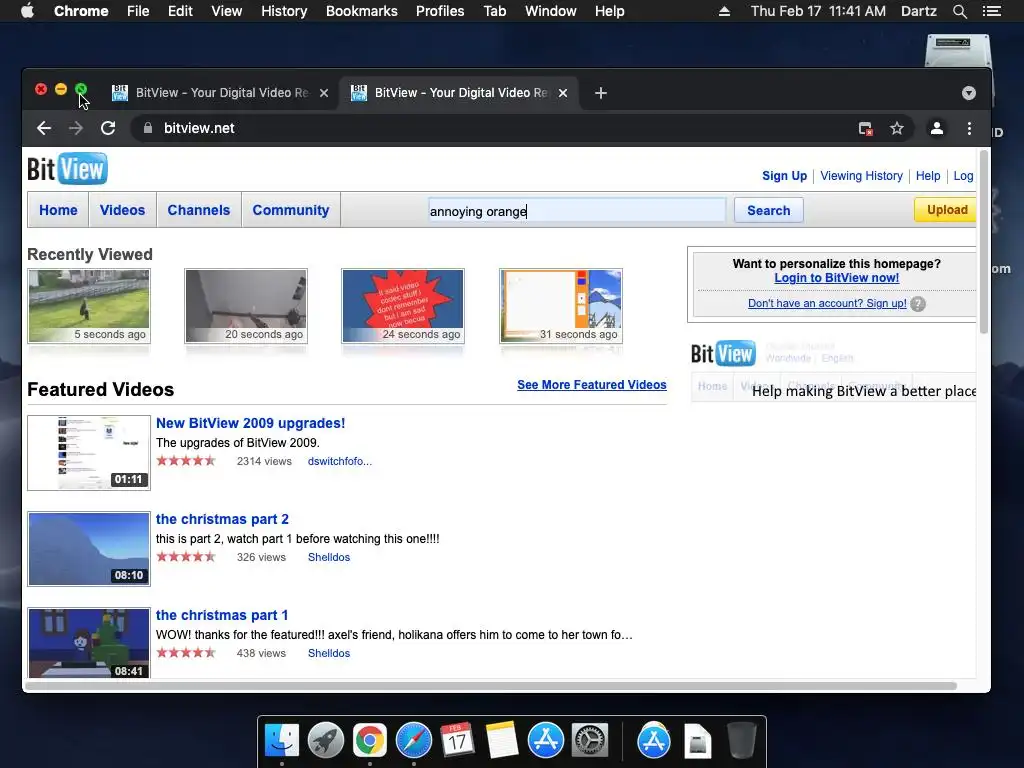This screenshot has width=1024, height=768.
Task: Open Launchpad from the Dock
Action: tap(326, 741)
